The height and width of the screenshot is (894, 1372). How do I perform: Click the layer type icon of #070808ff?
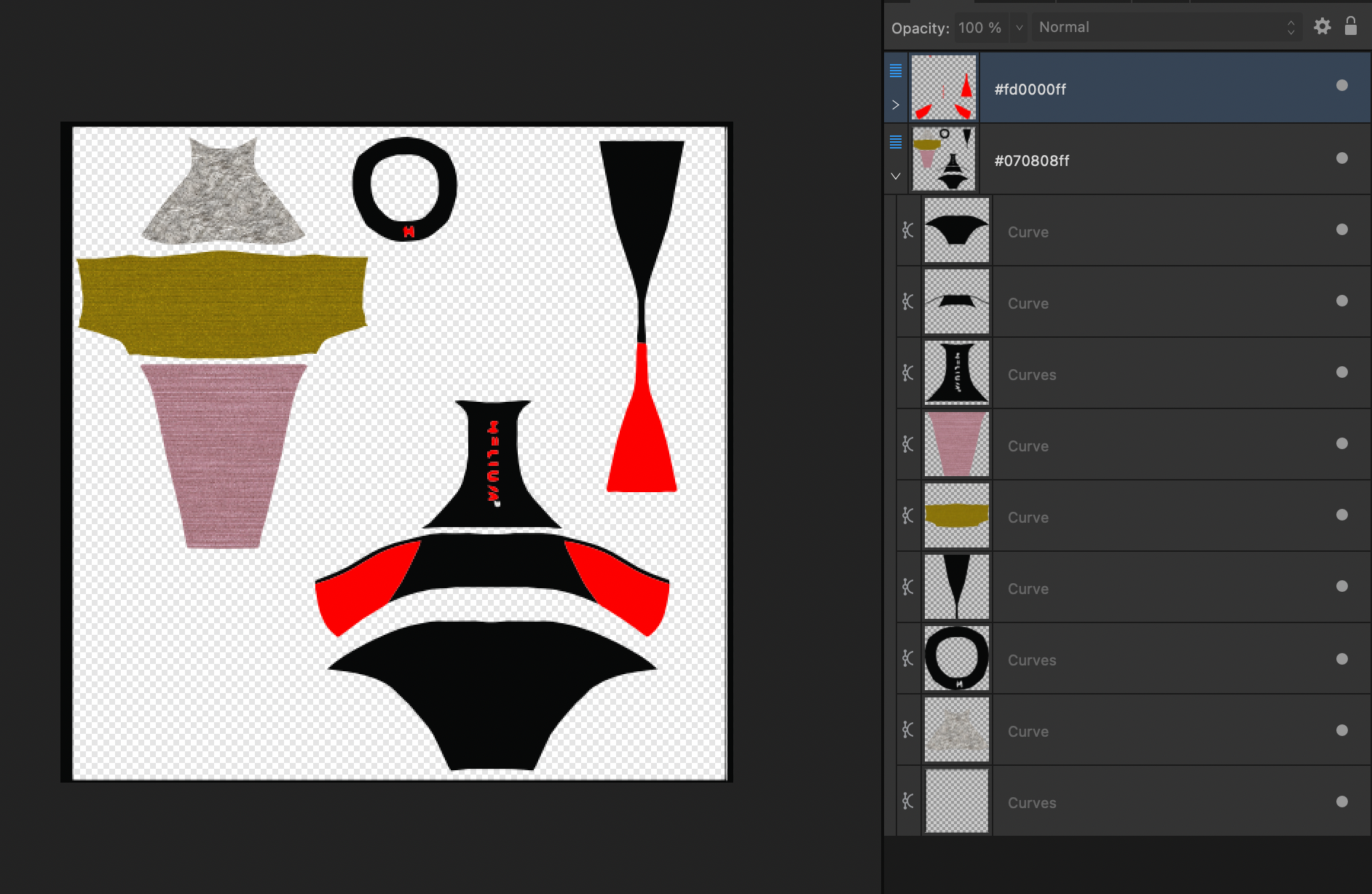896,142
